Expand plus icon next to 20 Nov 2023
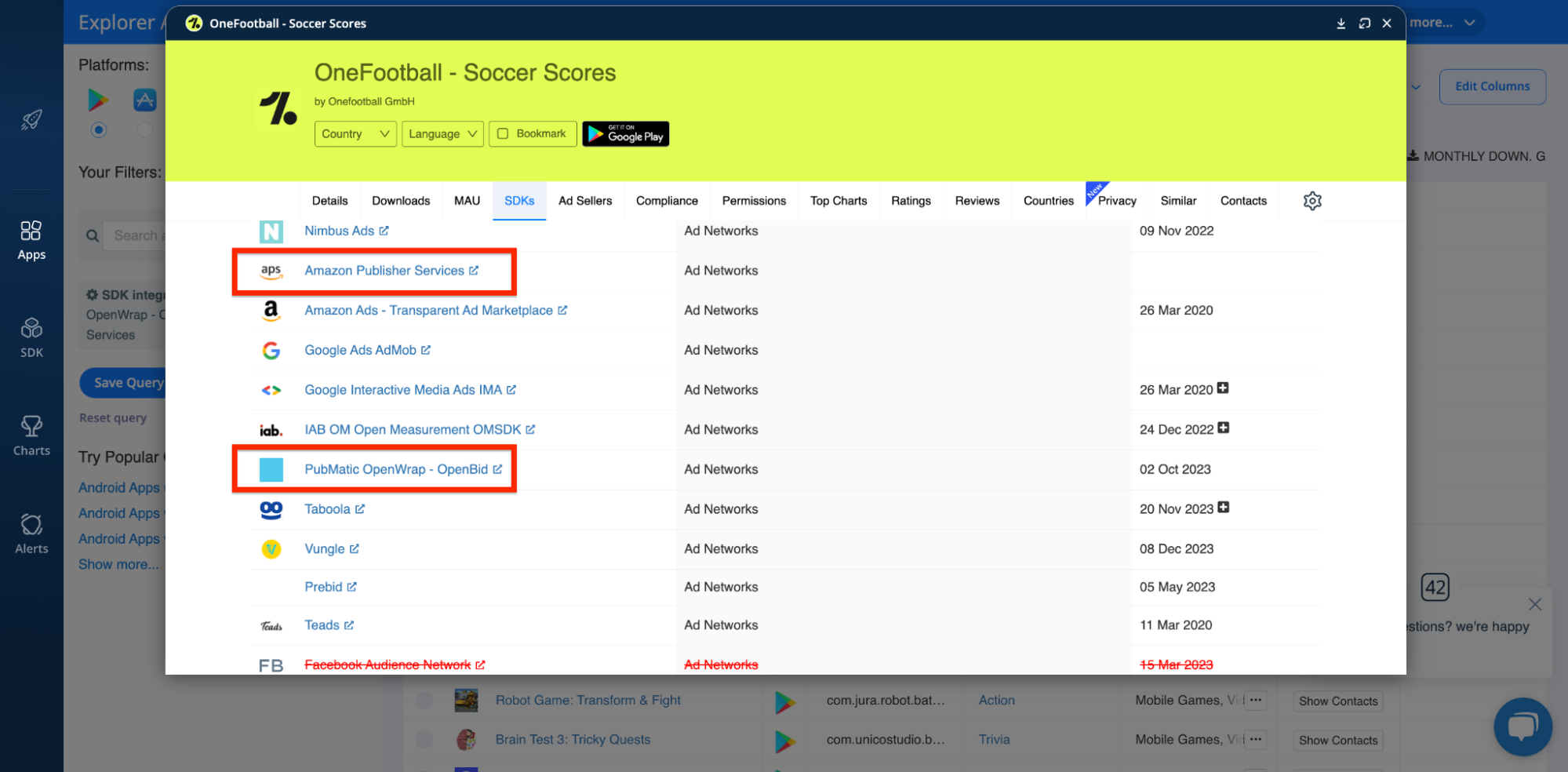This screenshot has height=772, width=1568. tap(1224, 508)
